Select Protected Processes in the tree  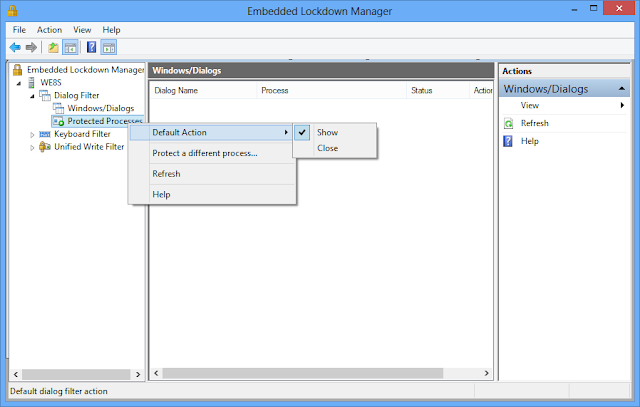coord(105,121)
